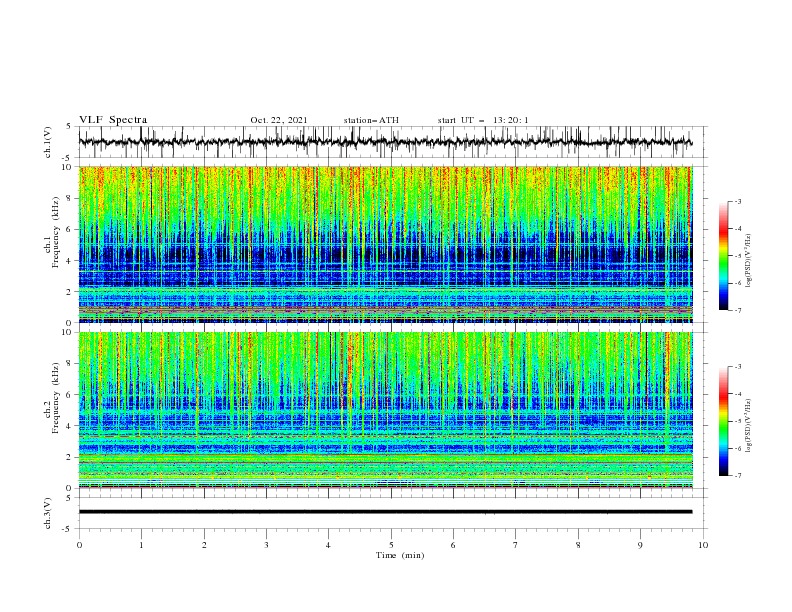Click the ch.1 voltage waveform trace

[x=385, y=142]
